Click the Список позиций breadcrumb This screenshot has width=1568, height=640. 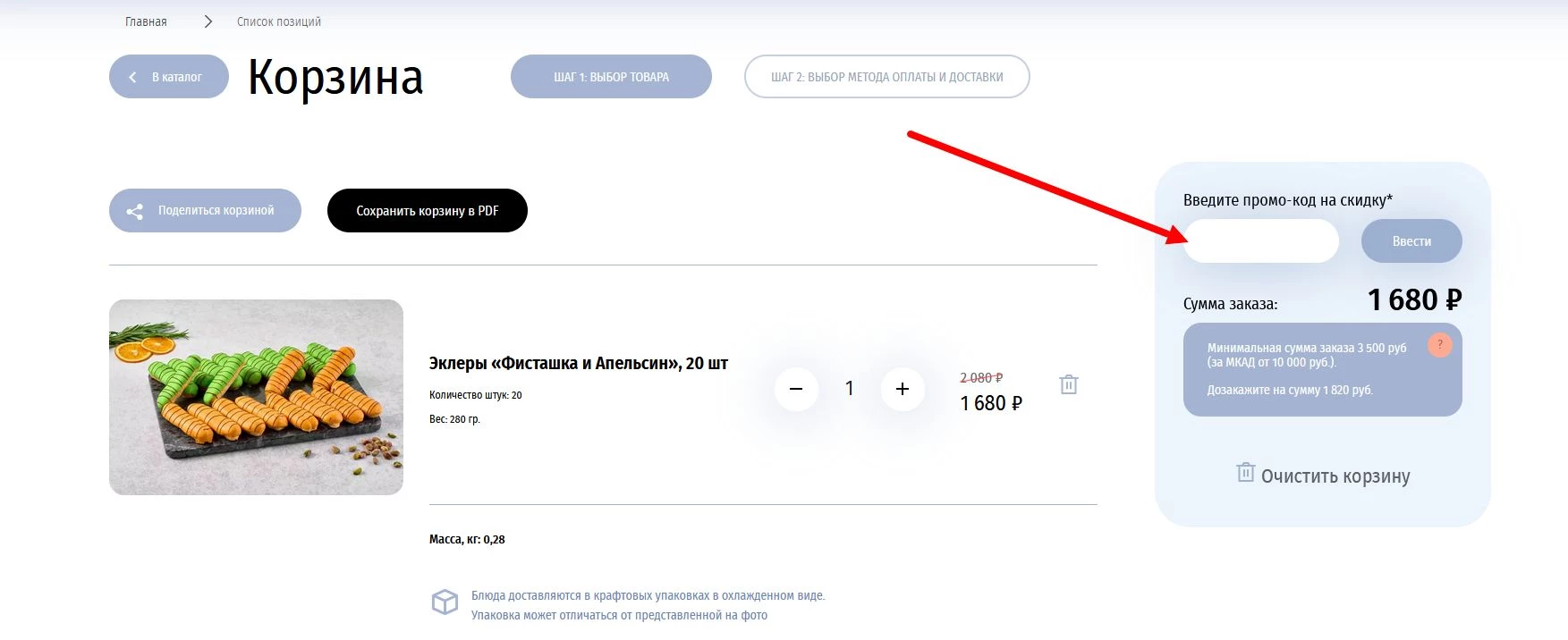(x=279, y=21)
